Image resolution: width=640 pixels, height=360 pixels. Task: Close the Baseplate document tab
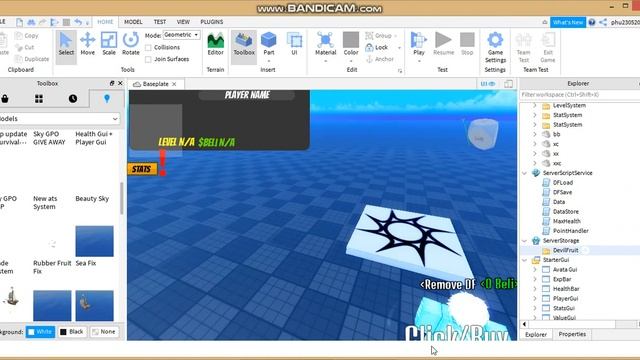pyautogui.click(x=174, y=84)
